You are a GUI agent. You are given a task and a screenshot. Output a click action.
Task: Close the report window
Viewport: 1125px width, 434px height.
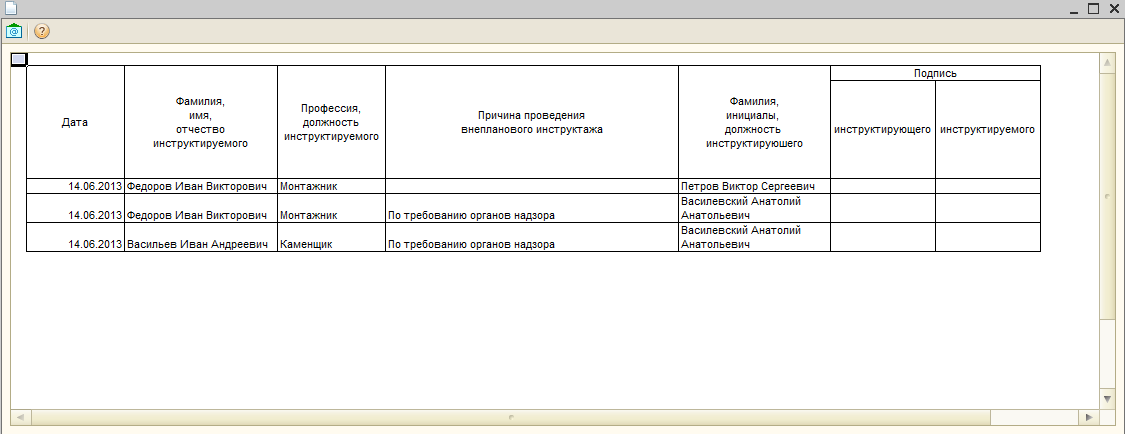(1112, 9)
